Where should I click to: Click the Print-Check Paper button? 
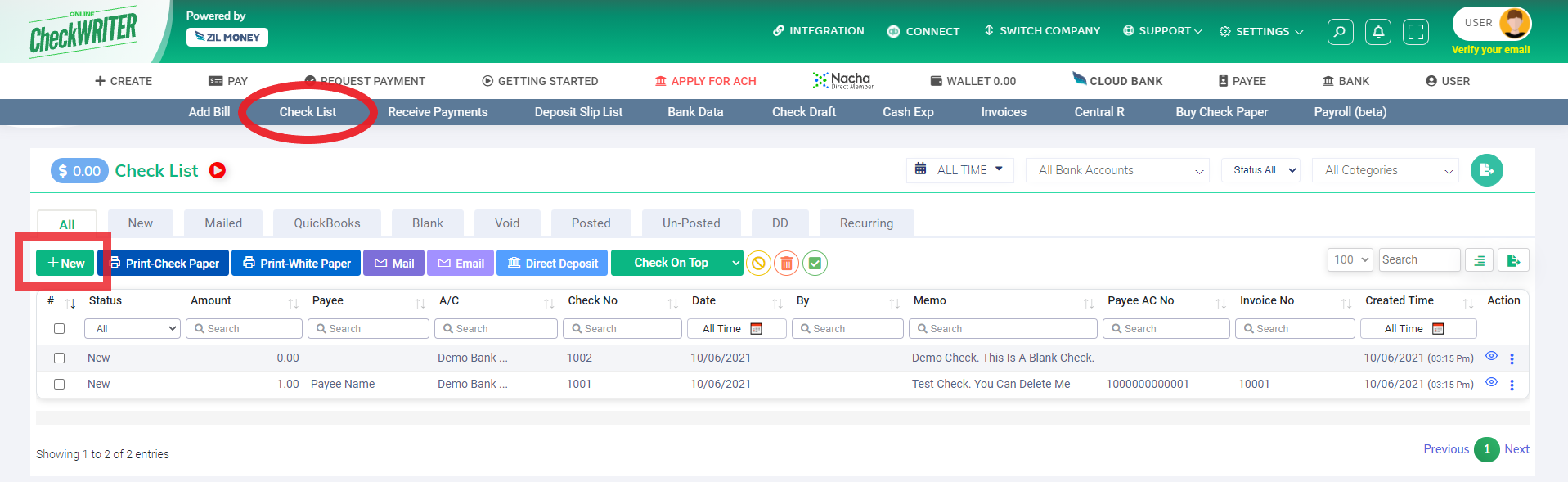164,263
